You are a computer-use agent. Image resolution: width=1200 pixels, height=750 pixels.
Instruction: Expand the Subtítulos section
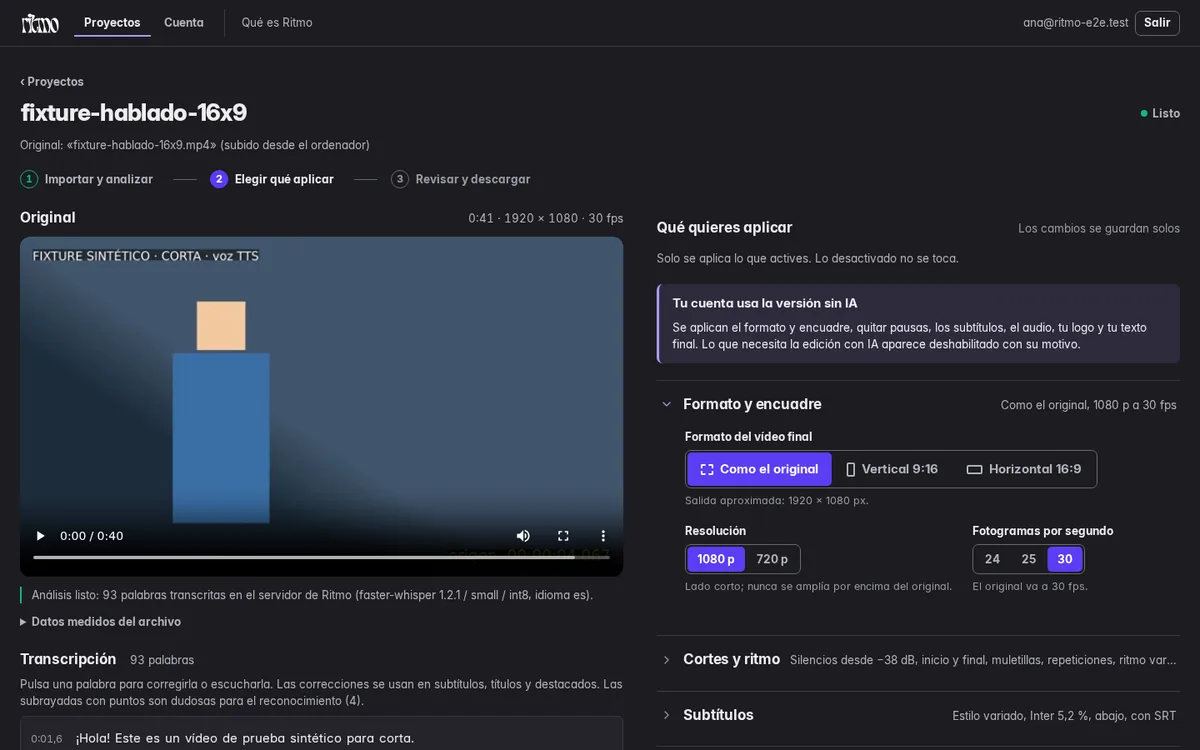918,715
